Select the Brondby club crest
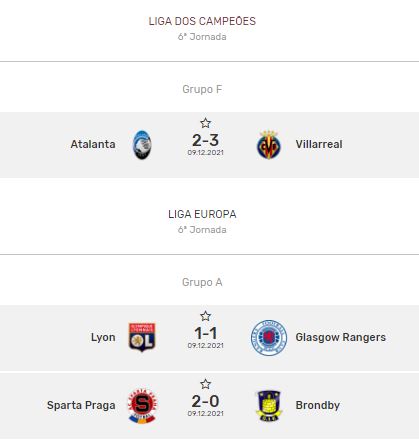 click(x=269, y=406)
